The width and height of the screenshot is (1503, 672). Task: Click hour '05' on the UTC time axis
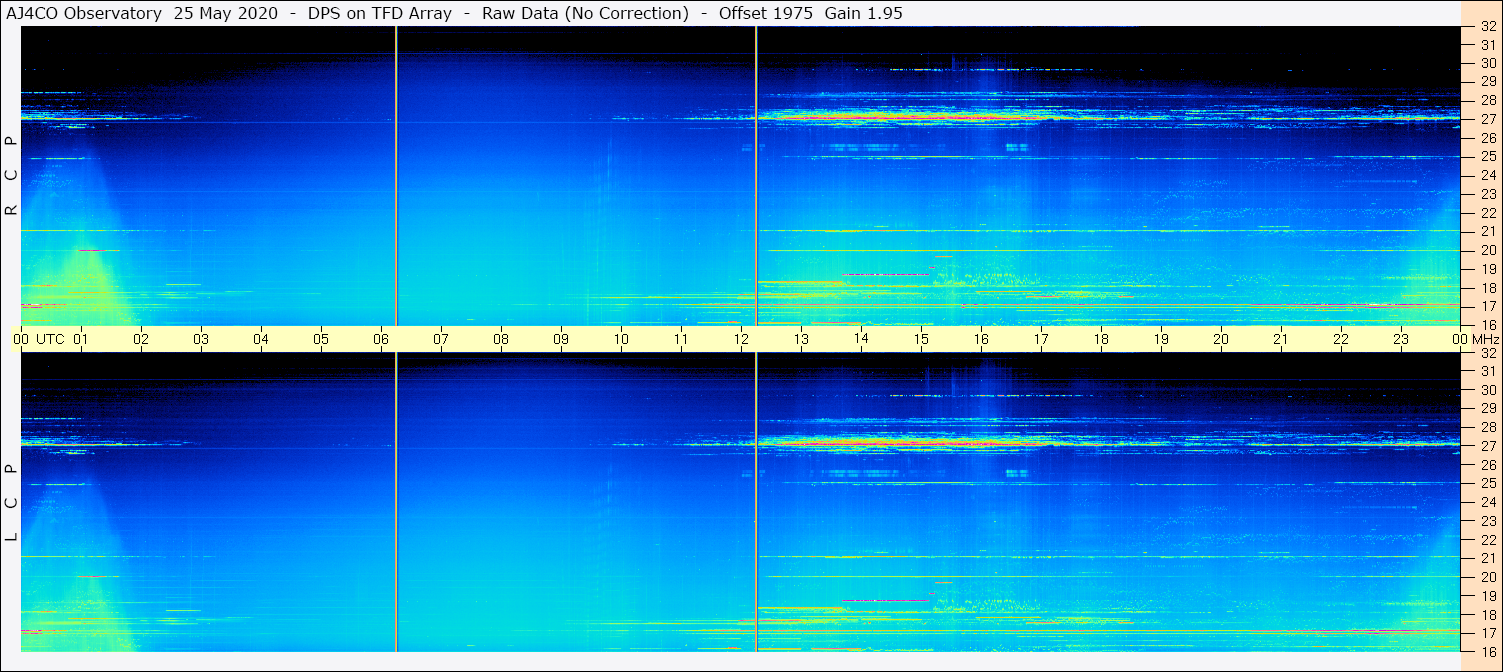pyautogui.click(x=321, y=339)
